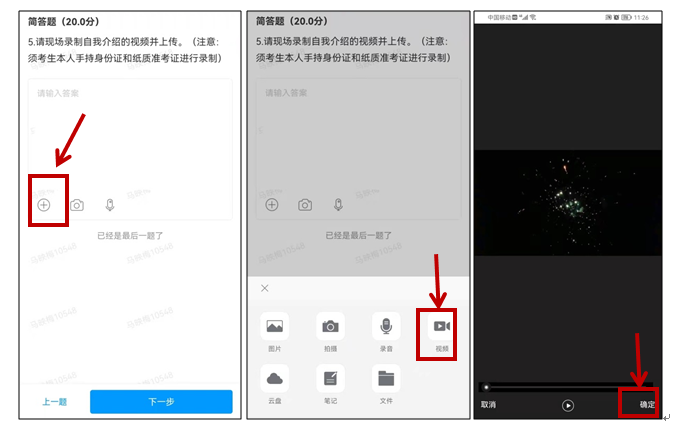
Task: Select the 视频 video option
Action: pyautogui.click(x=441, y=327)
